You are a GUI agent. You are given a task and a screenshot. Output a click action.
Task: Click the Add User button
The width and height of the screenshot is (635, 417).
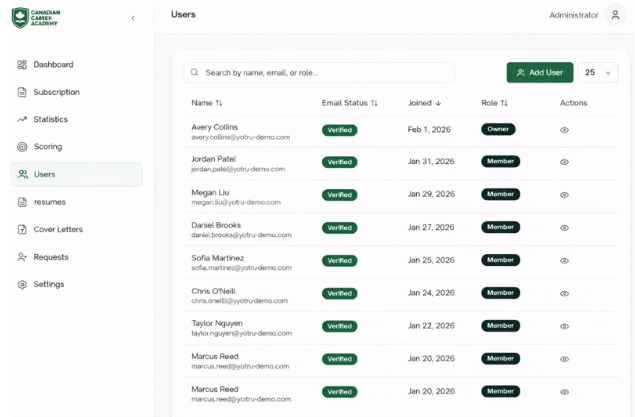539,73
